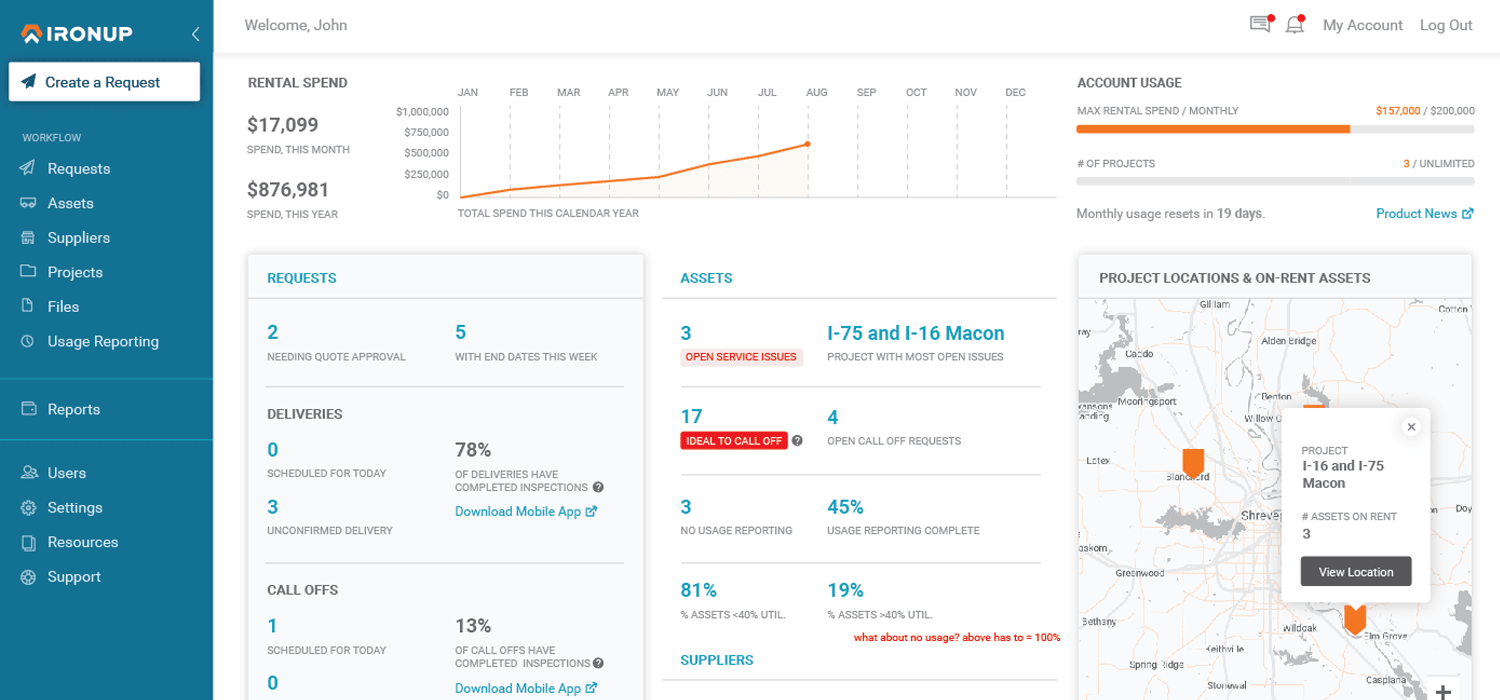This screenshot has width=1500, height=700.
Task: Click the Projects folder icon
Action: 28,271
